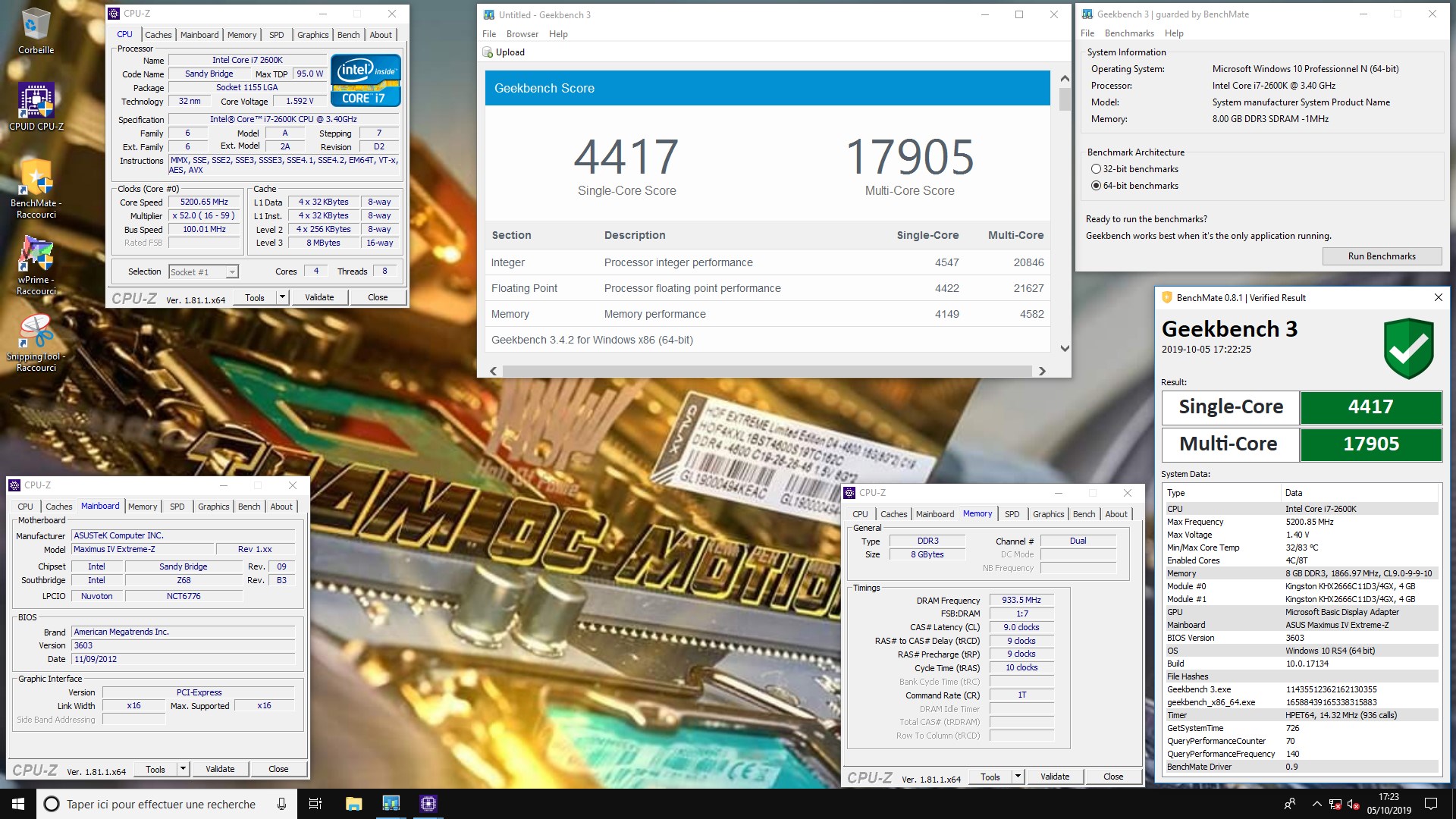The height and width of the screenshot is (819, 1456).
Task: Open Benchmarks menu in BenchMate Geekbench window
Action: click(1129, 33)
